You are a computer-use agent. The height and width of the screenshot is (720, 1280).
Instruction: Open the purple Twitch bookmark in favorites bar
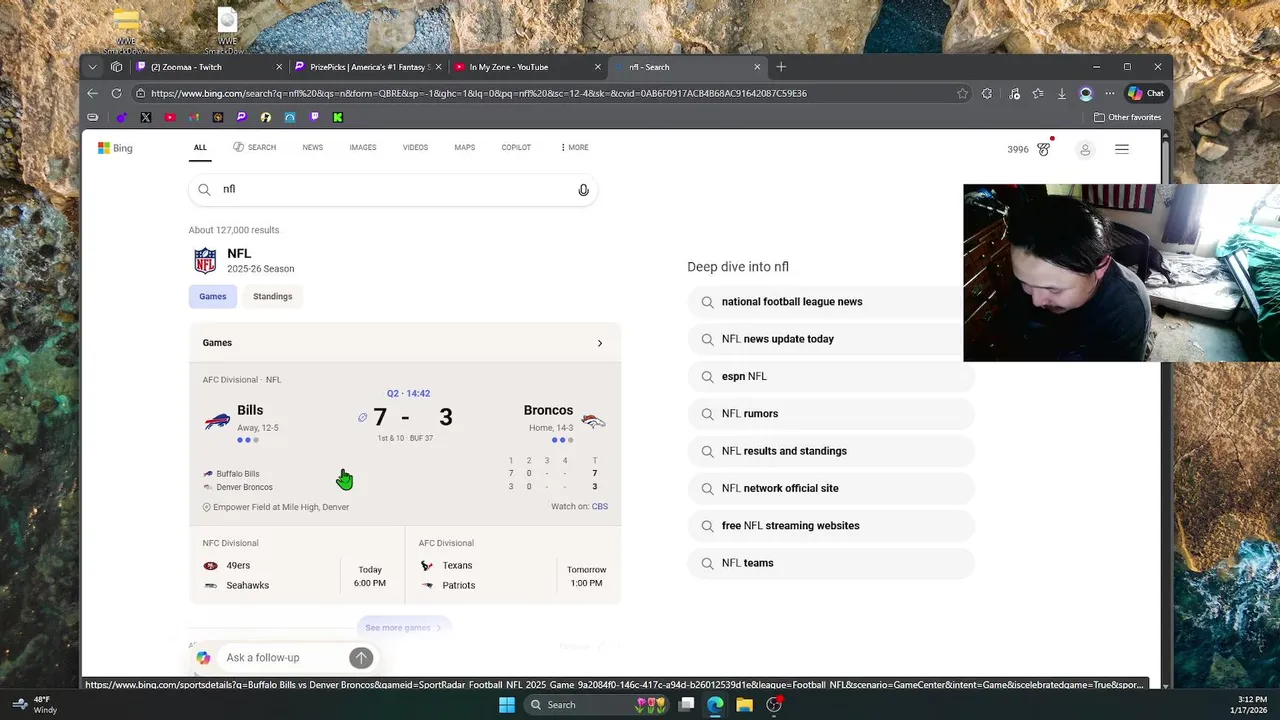[x=314, y=117]
